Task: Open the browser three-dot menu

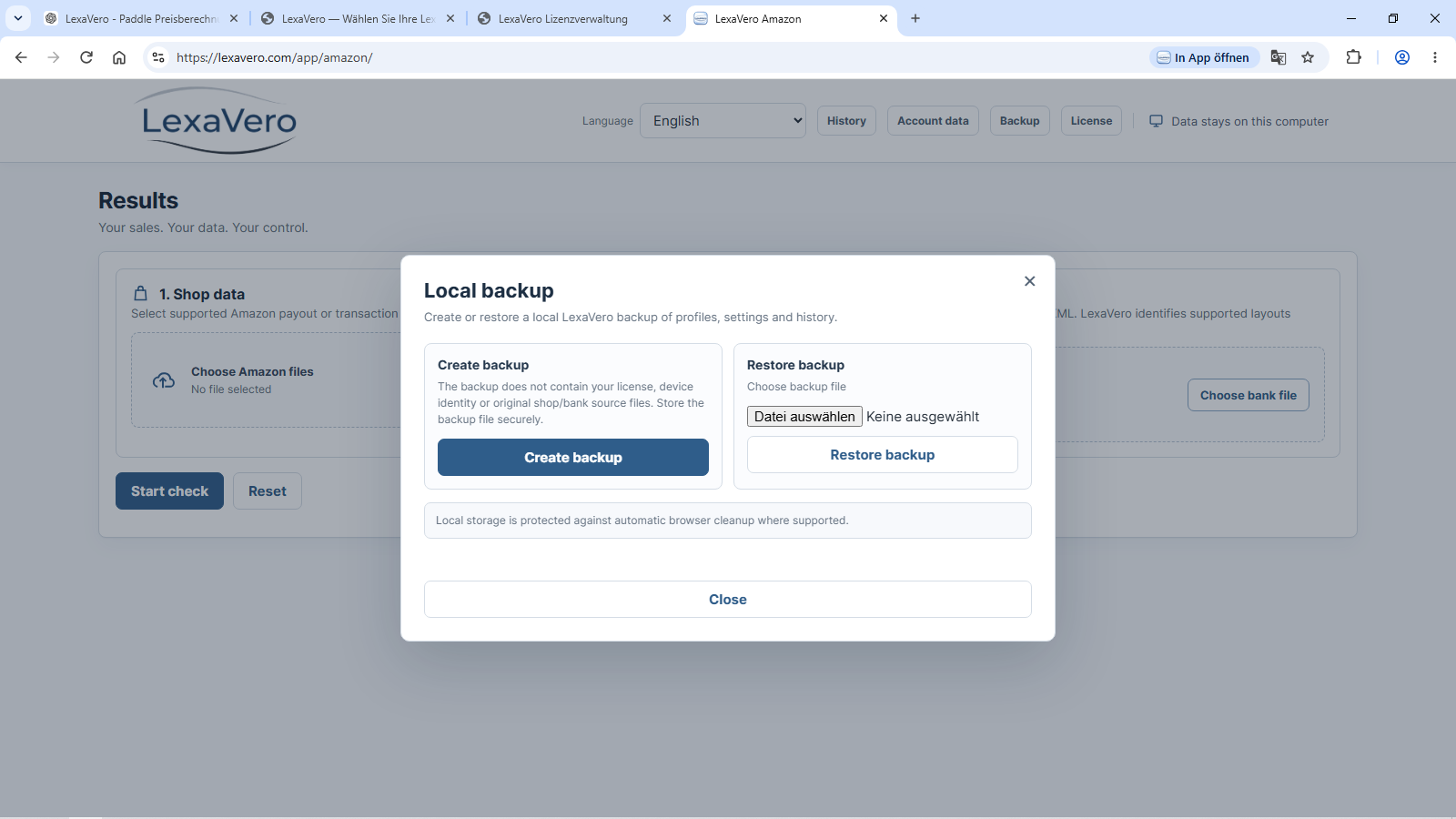Action: point(1435,57)
